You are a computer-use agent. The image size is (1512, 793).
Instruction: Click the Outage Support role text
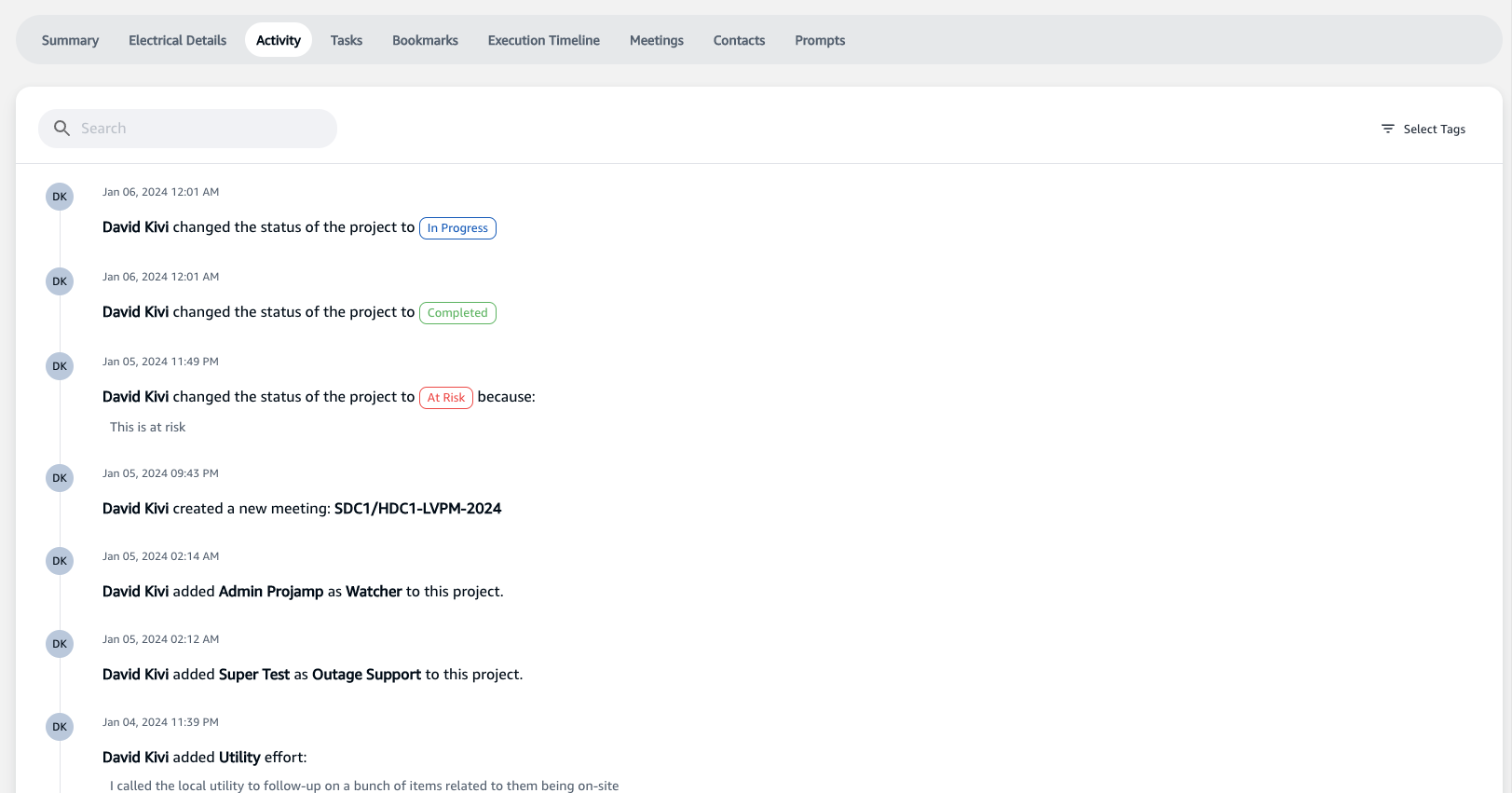click(x=366, y=675)
